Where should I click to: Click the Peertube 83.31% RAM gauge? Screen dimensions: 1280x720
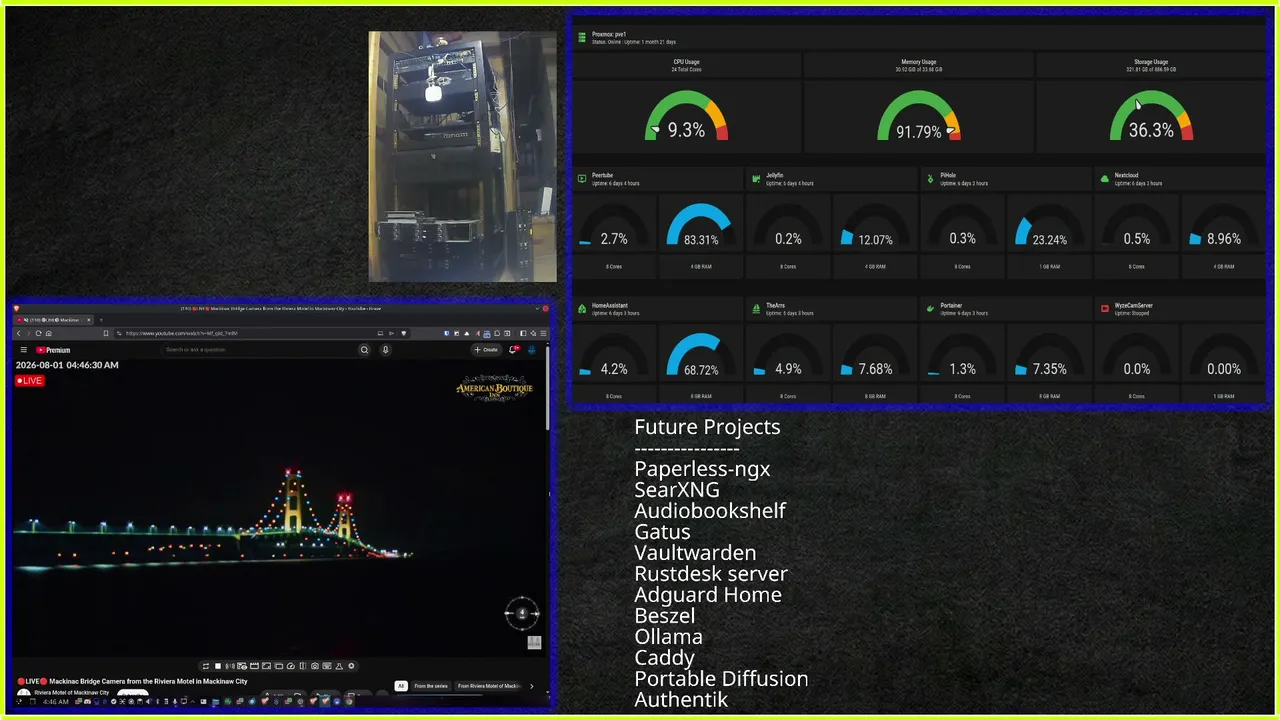(701, 226)
